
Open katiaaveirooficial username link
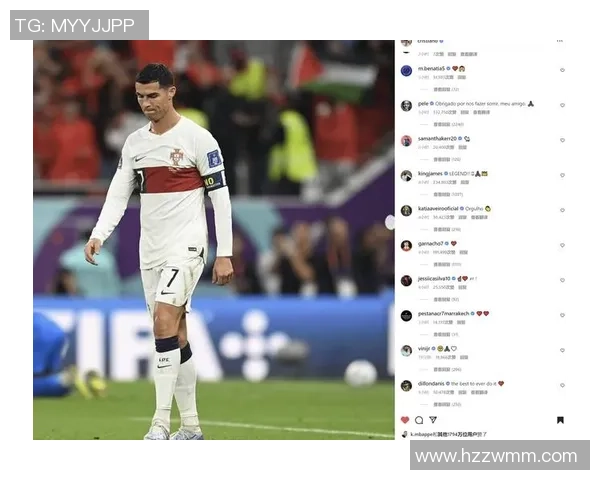438,209
